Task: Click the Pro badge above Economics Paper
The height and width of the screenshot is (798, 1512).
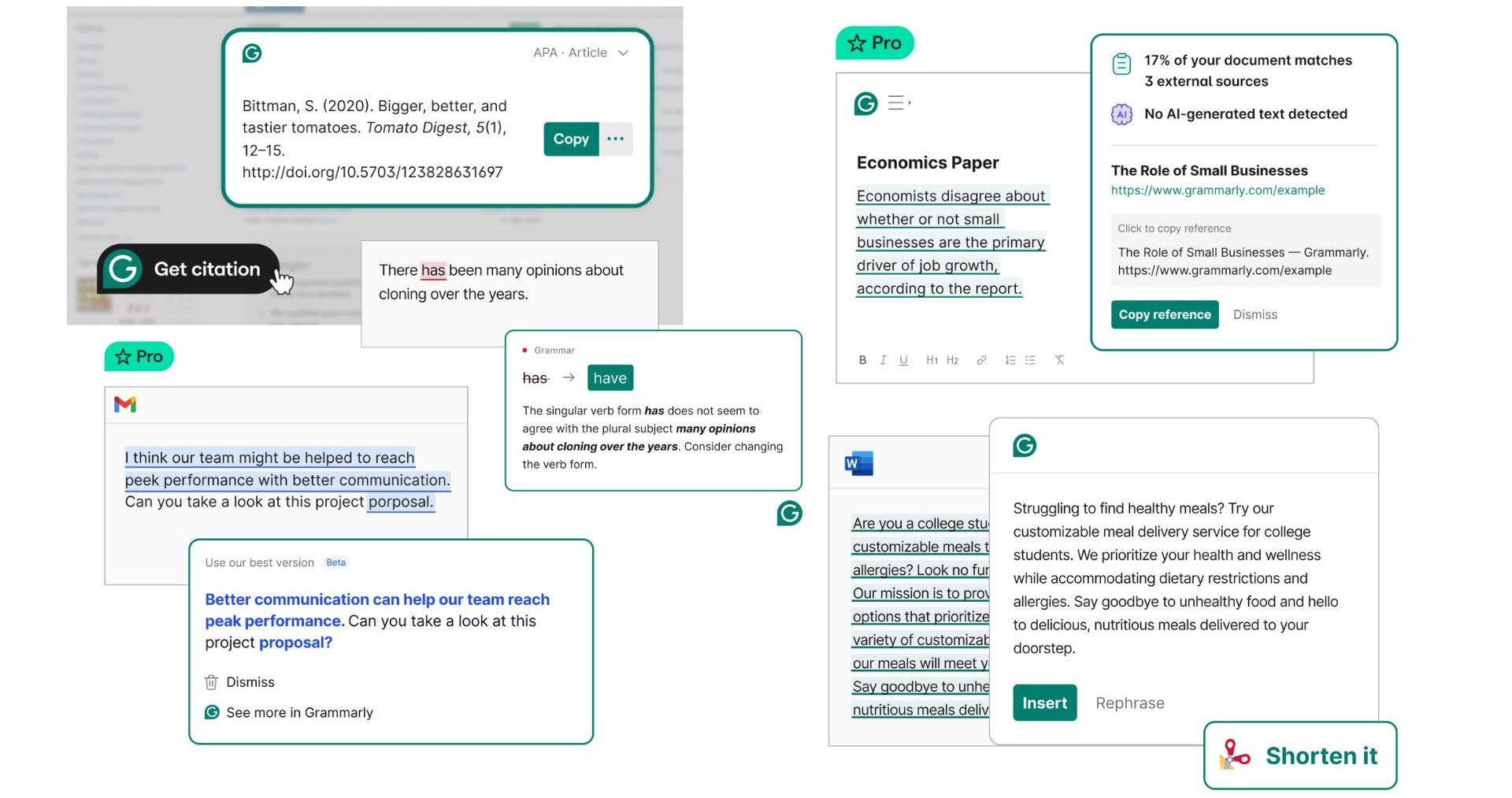Action: tap(875, 43)
